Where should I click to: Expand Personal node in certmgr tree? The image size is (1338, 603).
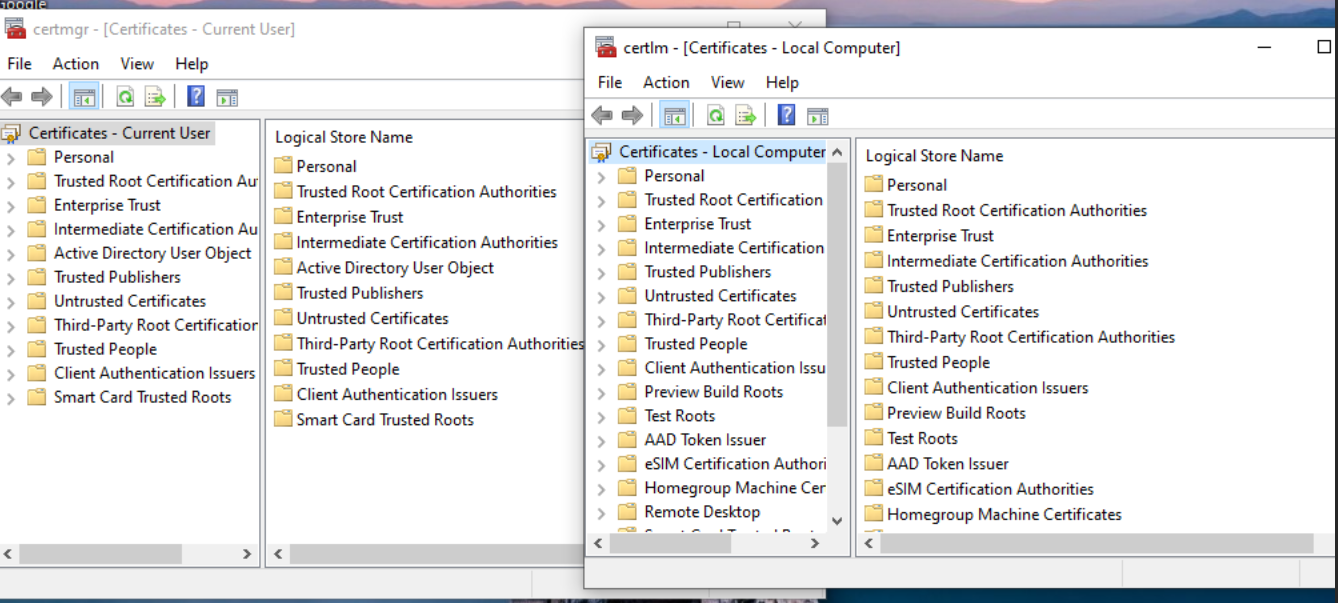11,158
